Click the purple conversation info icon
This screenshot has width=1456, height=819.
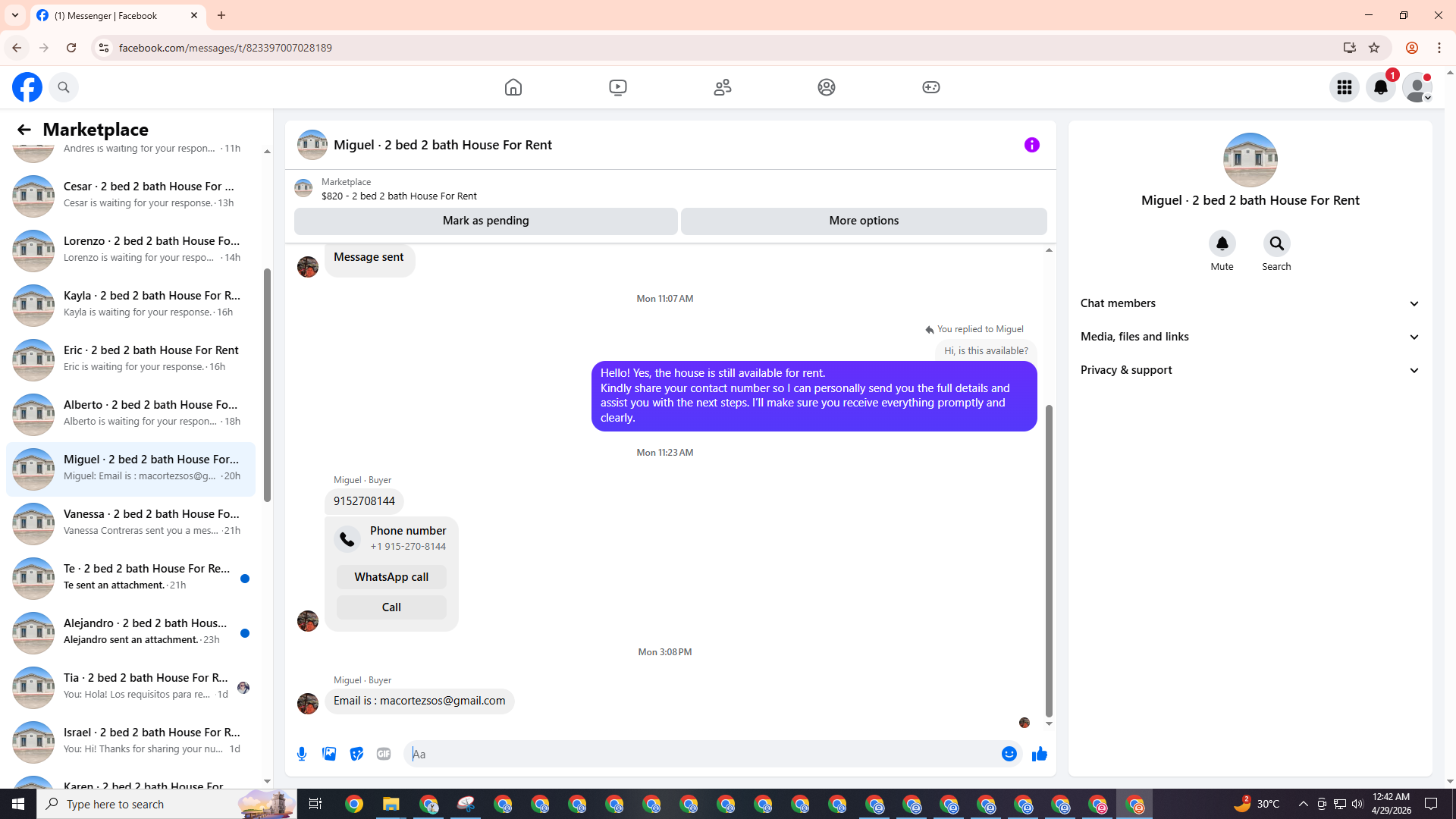coord(1031,145)
